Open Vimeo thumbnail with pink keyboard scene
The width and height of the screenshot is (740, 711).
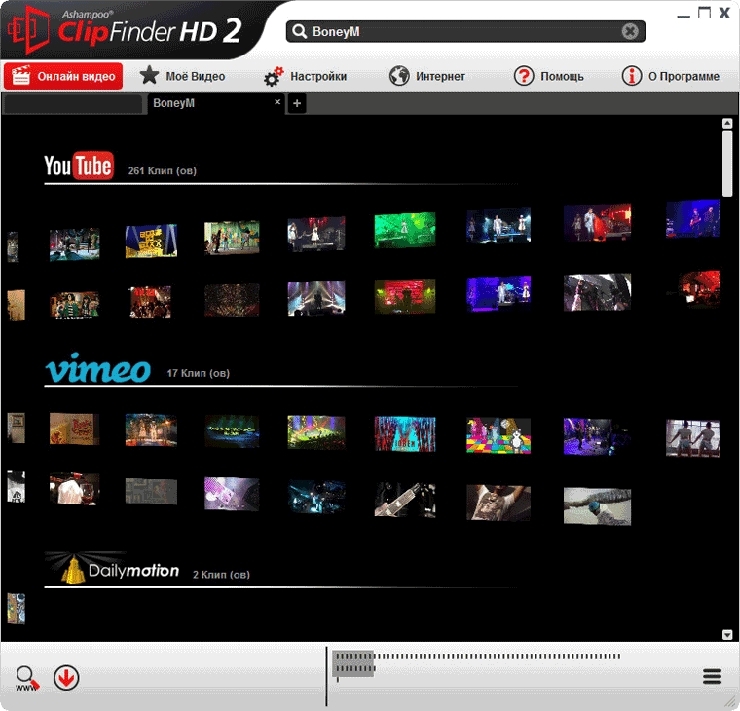(x=231, y=494)
